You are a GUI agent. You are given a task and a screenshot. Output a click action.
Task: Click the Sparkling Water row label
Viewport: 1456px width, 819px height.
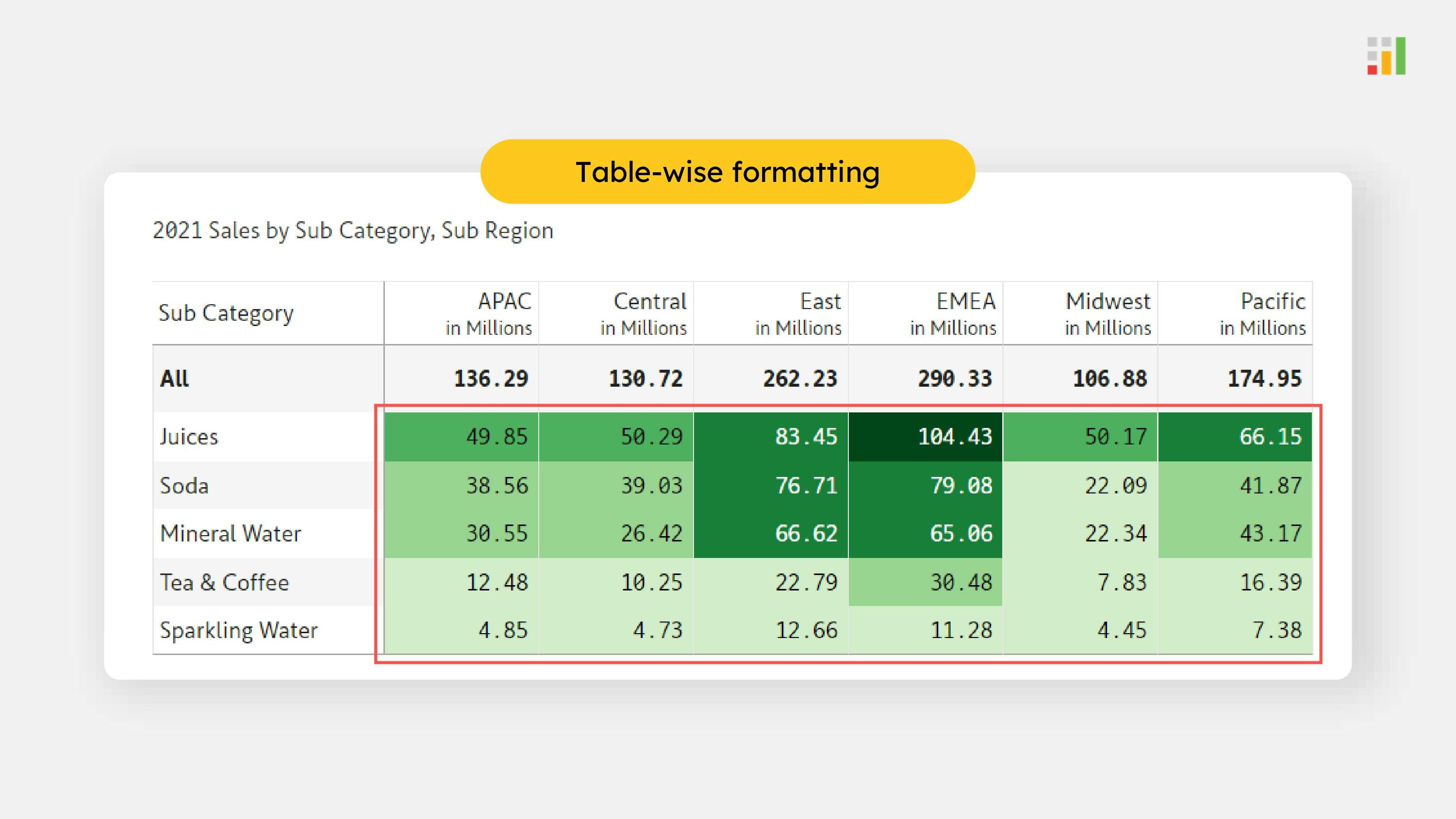click(x=238, y=630)
